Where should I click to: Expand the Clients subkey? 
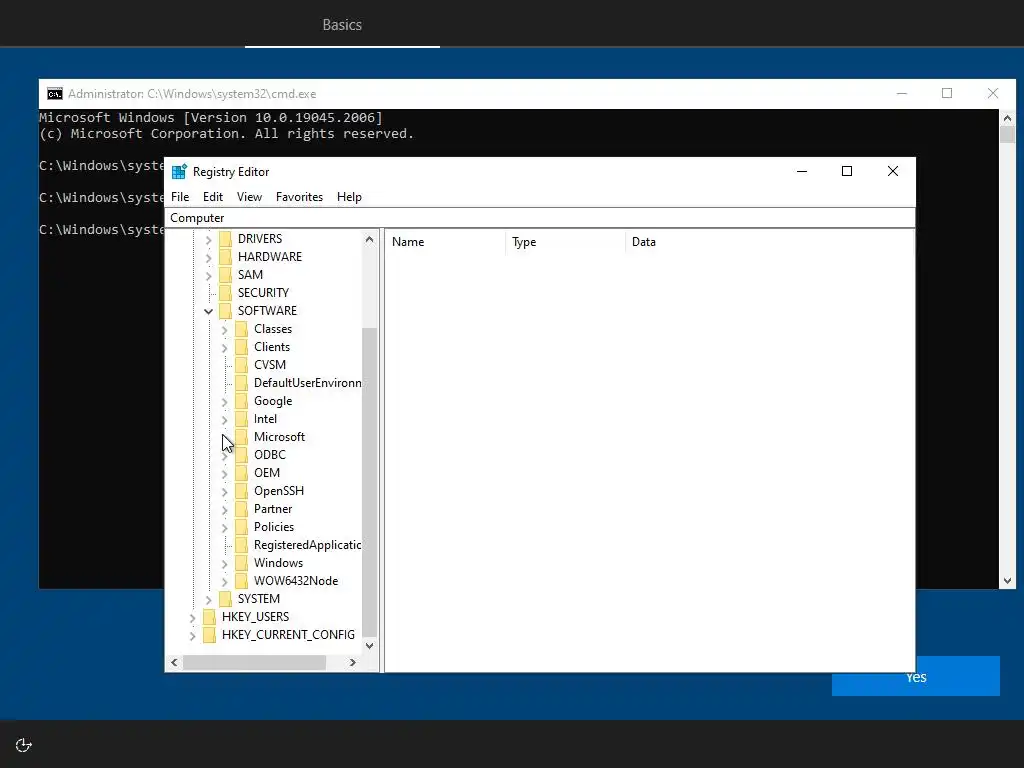coord(225,348)
